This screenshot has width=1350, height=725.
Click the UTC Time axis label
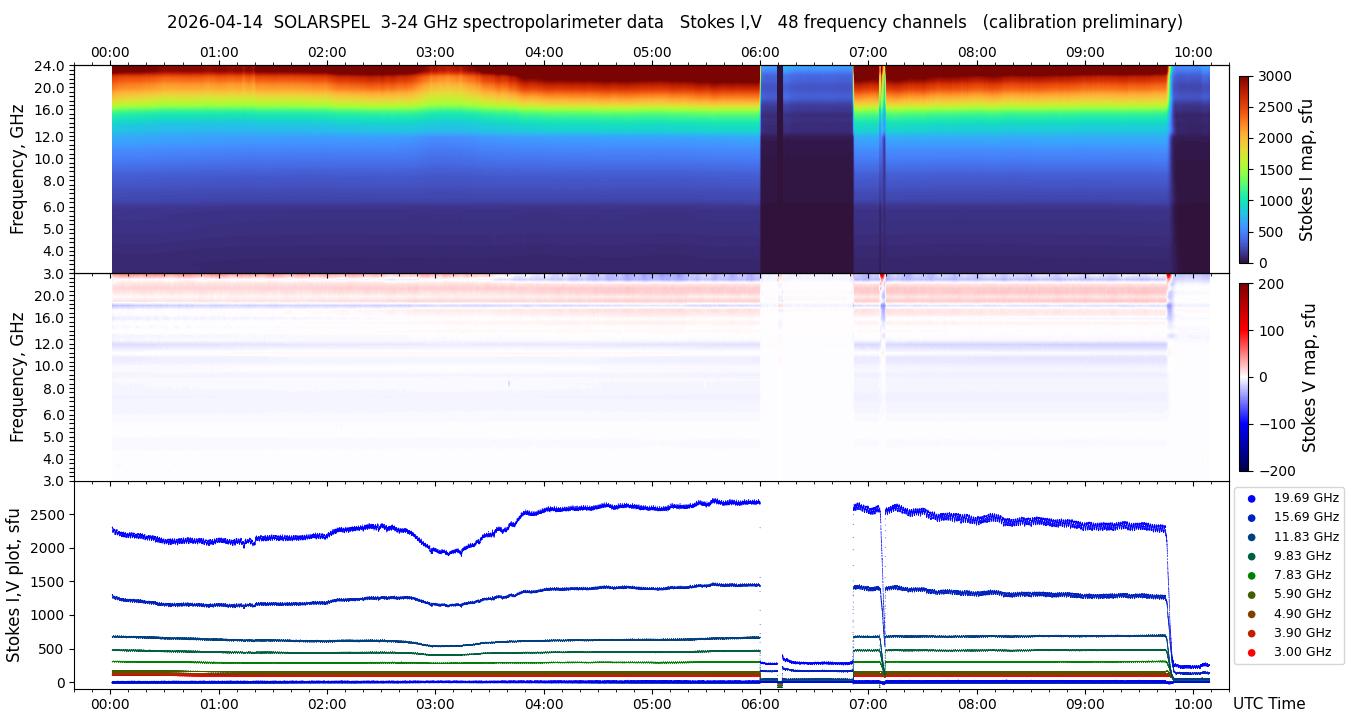coord(1269,704)
